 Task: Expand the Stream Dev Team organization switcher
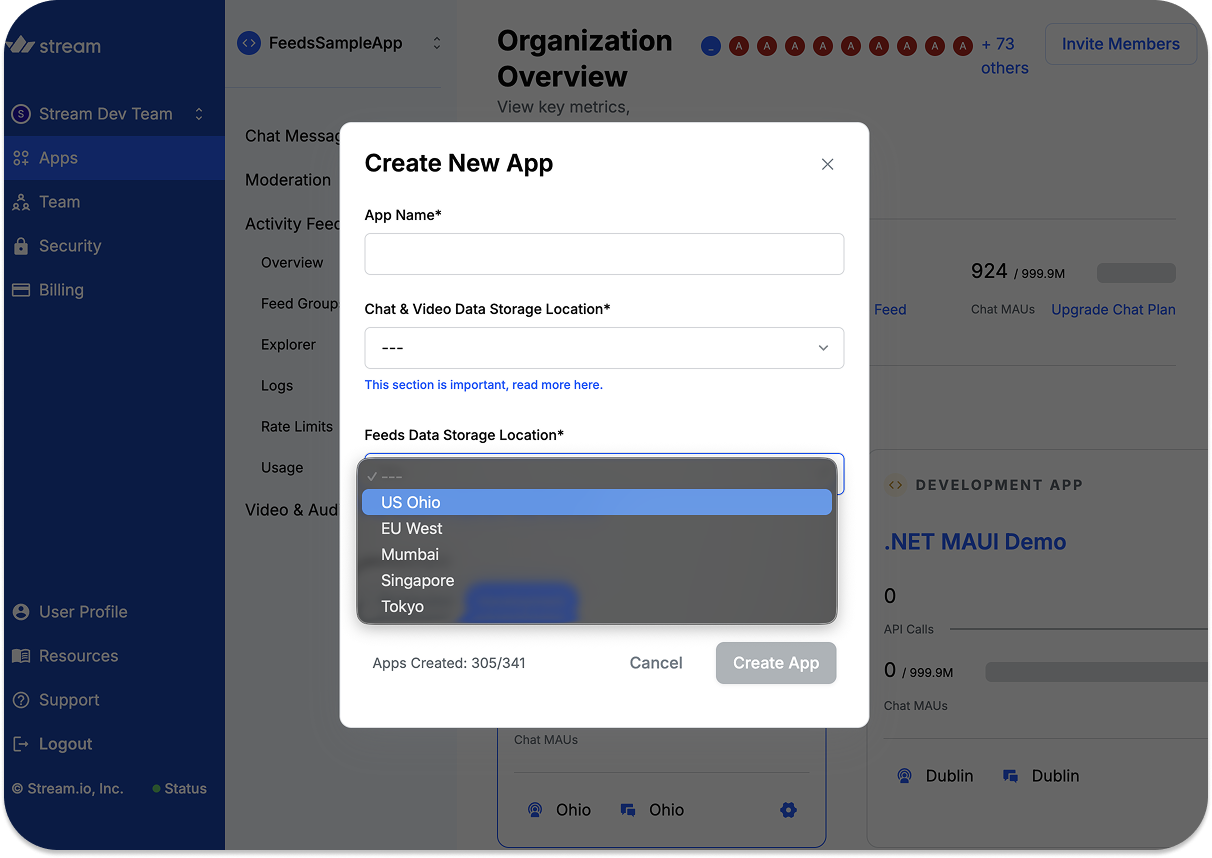click(198, 114)
